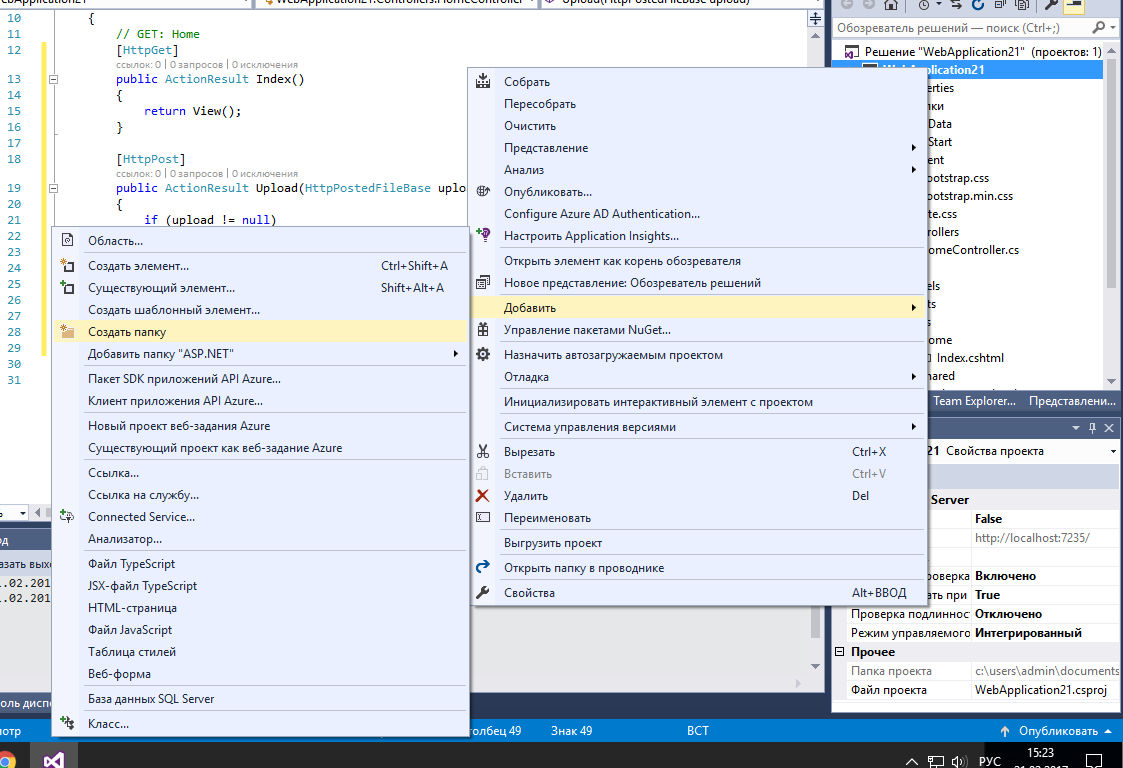Expand the Добавить submenu
The height and width of the screenshot is (768, 1123).
[914, 307]
